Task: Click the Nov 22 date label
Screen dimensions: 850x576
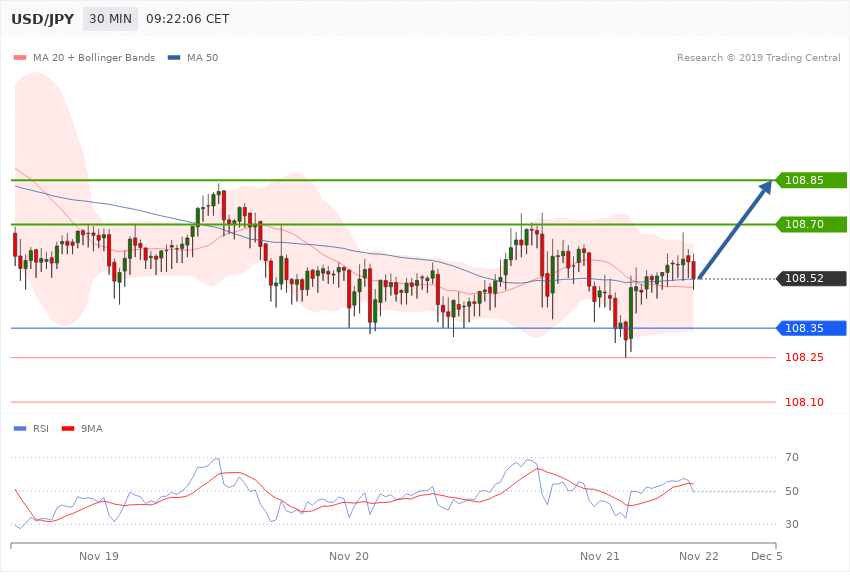Action: pyautogui.click(x=699, y=556)
